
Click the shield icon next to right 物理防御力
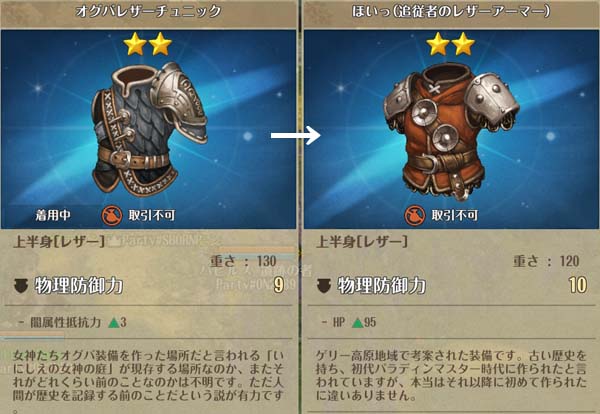(324, 286)
